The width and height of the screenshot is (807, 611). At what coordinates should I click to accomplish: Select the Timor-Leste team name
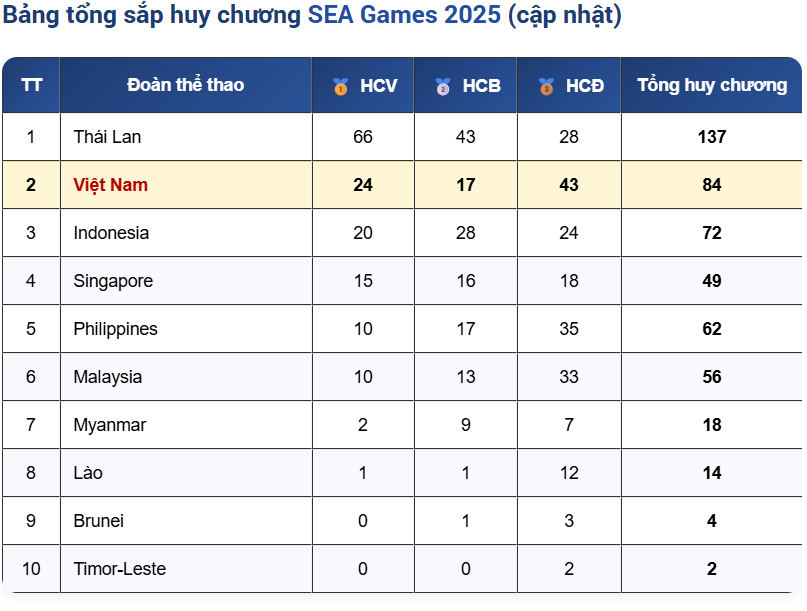click(119, 569)
